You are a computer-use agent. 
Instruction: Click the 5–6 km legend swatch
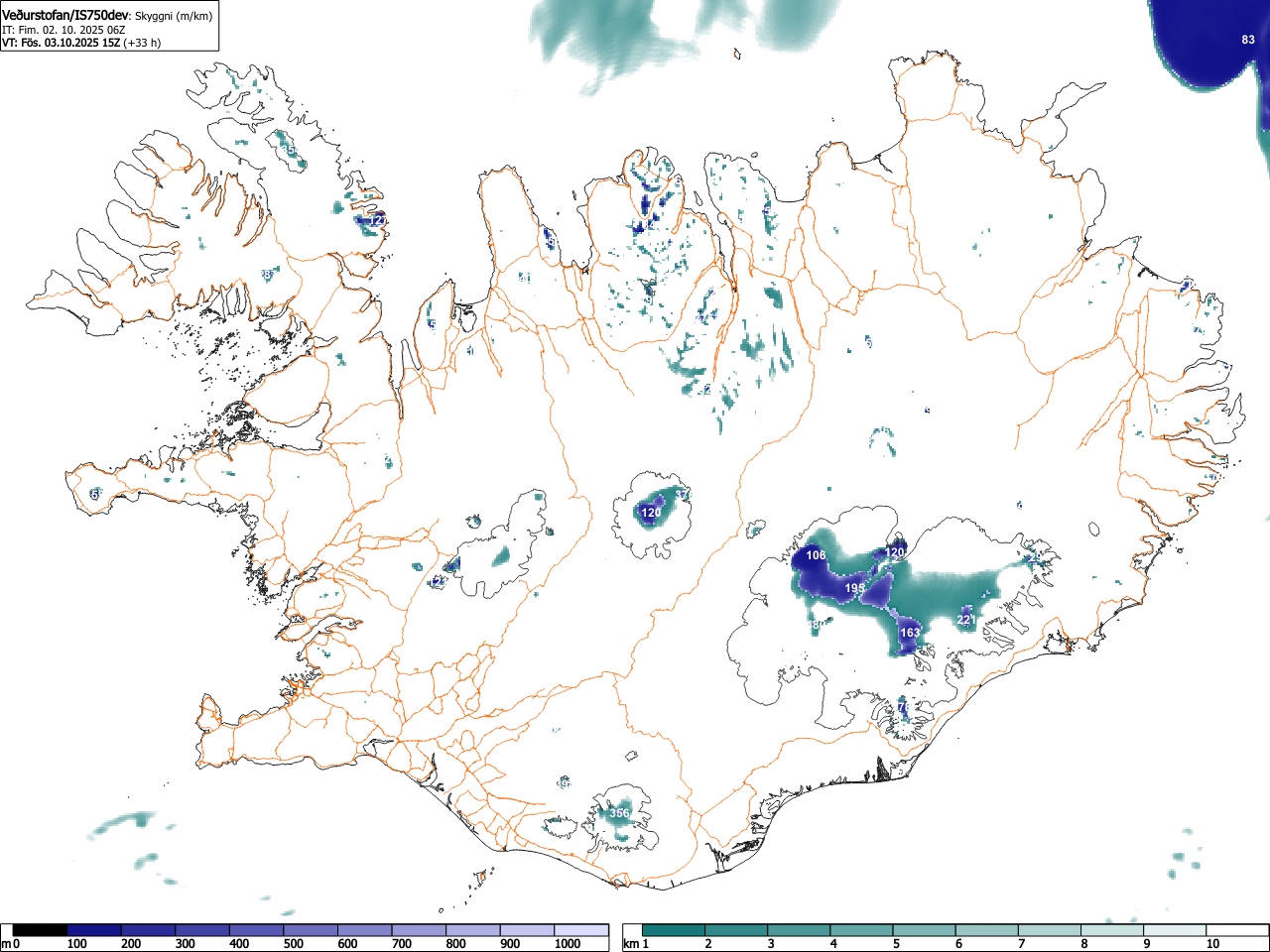926,930
